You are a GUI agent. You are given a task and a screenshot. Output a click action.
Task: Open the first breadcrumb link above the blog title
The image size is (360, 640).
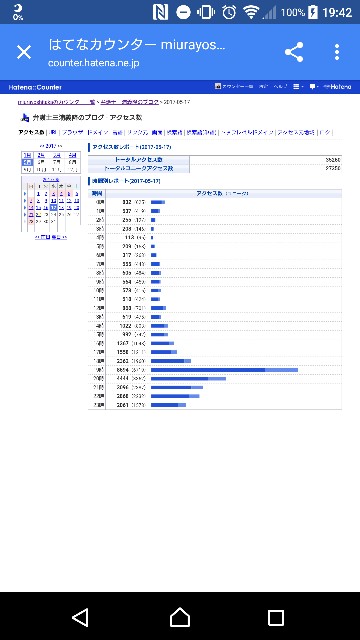click(x=56, y=102)
